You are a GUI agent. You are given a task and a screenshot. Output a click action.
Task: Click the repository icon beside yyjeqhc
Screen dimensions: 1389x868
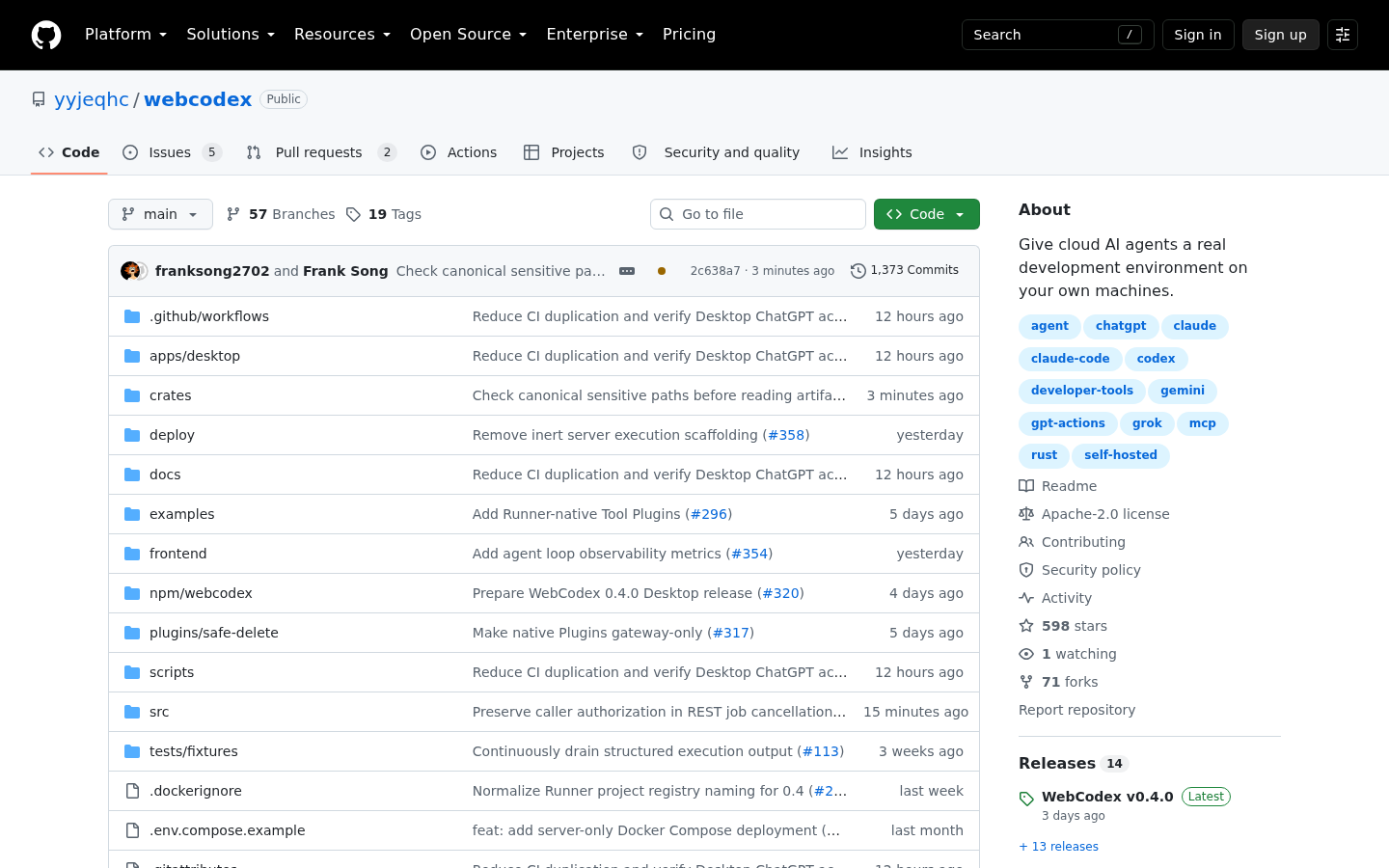point(39,99)
